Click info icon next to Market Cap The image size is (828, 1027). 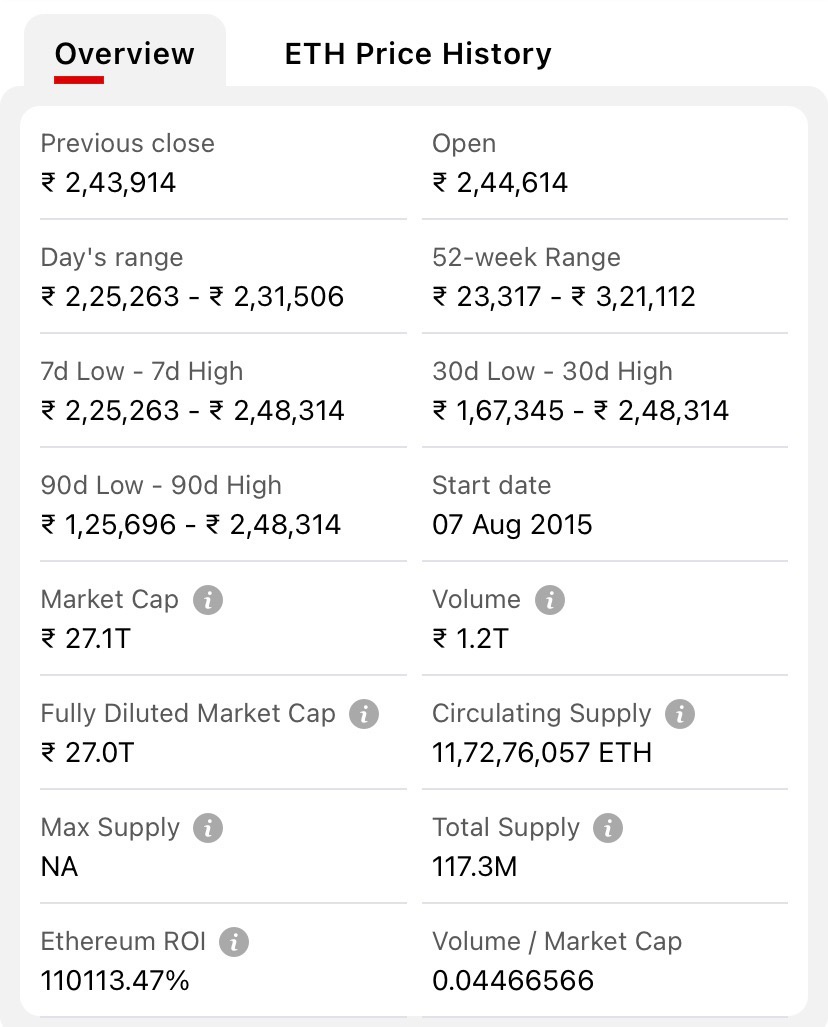coord(207,600)
